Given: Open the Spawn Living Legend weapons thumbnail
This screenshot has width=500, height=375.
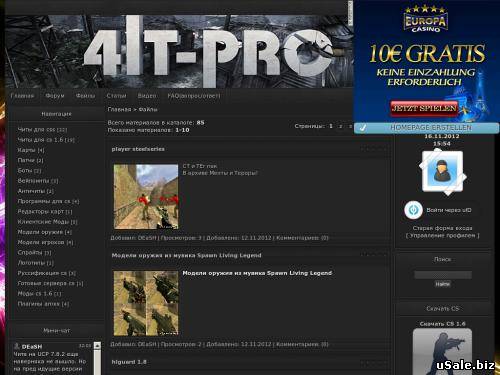Looking at the screenshot, I should (x=146, y=303).
